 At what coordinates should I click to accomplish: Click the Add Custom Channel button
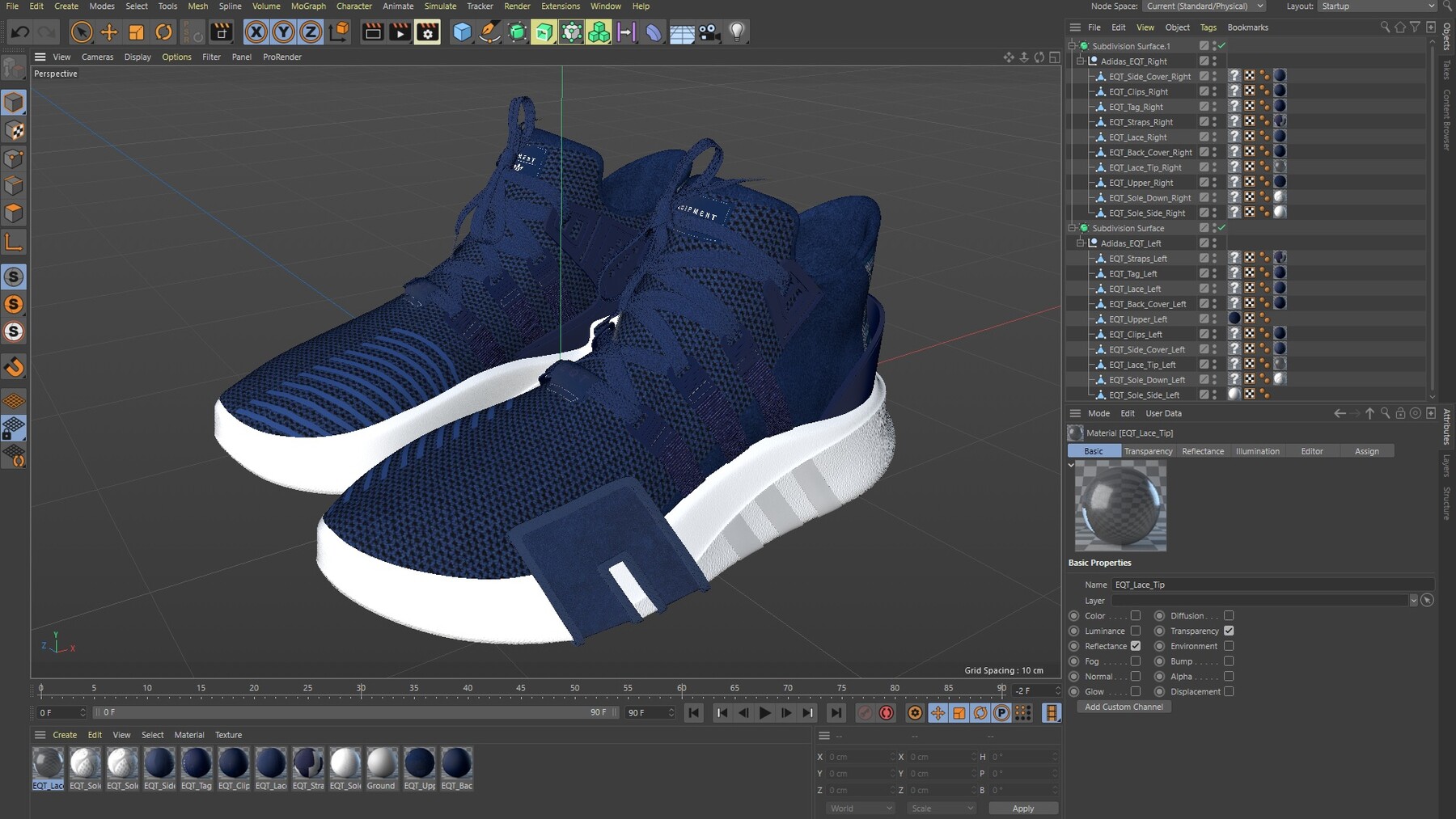point(1124,707)
